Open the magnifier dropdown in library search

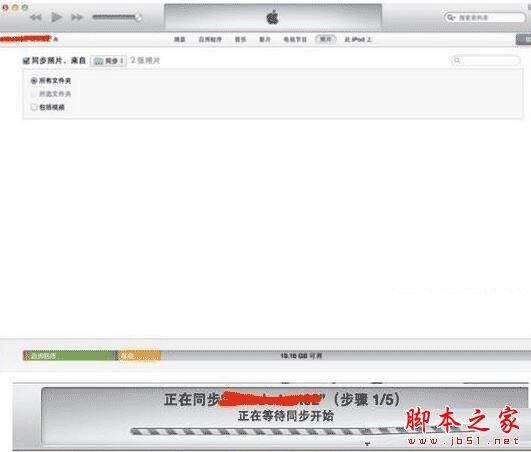(450, 17)
